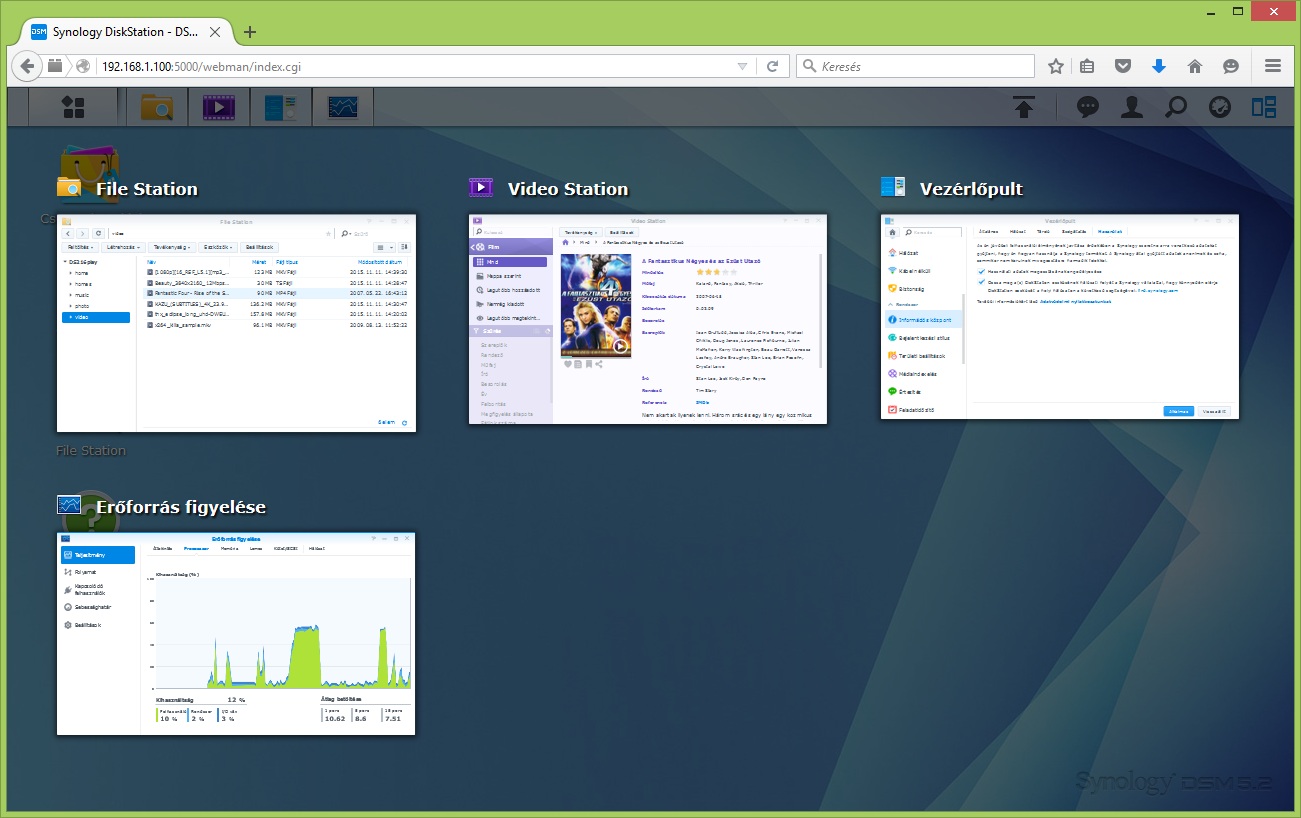Screen dimensions: 1301x818
Task: Click Control Panel icon in DSM taskbar
Action: (x=280, y=107)
